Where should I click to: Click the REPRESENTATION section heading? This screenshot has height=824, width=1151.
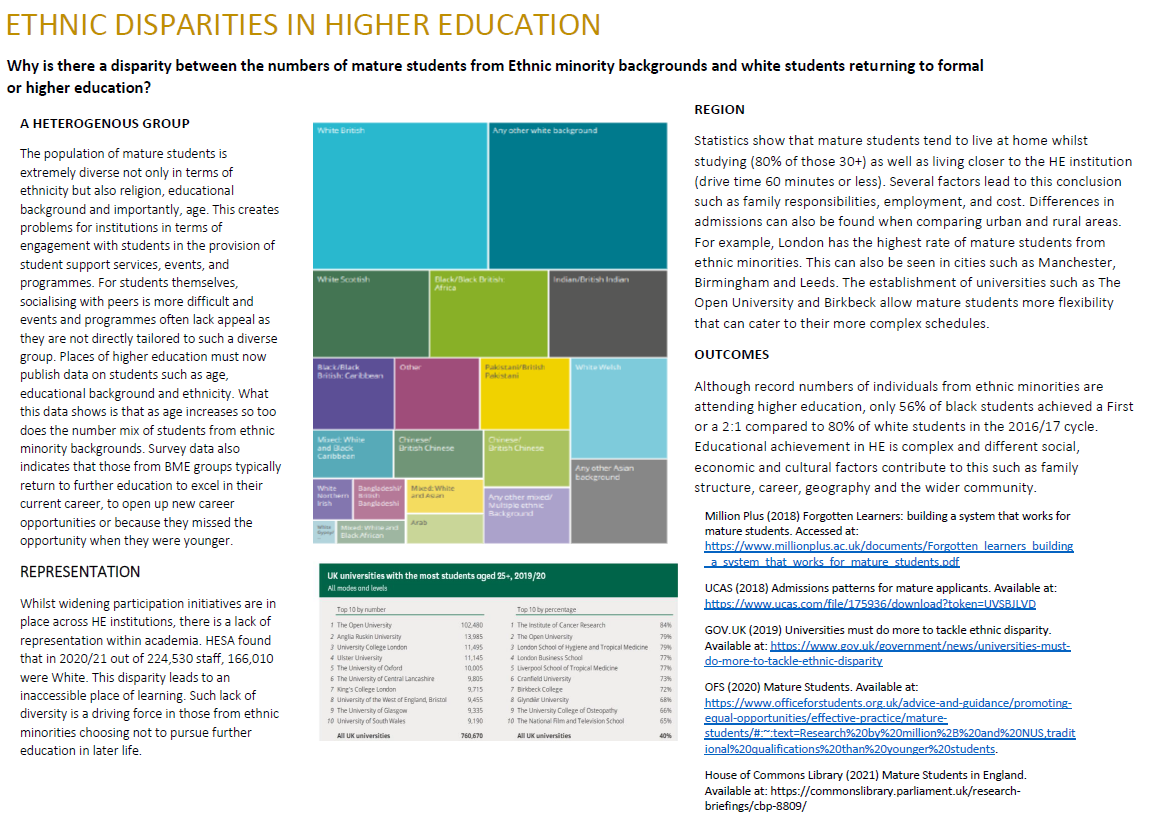coord(80,572)
